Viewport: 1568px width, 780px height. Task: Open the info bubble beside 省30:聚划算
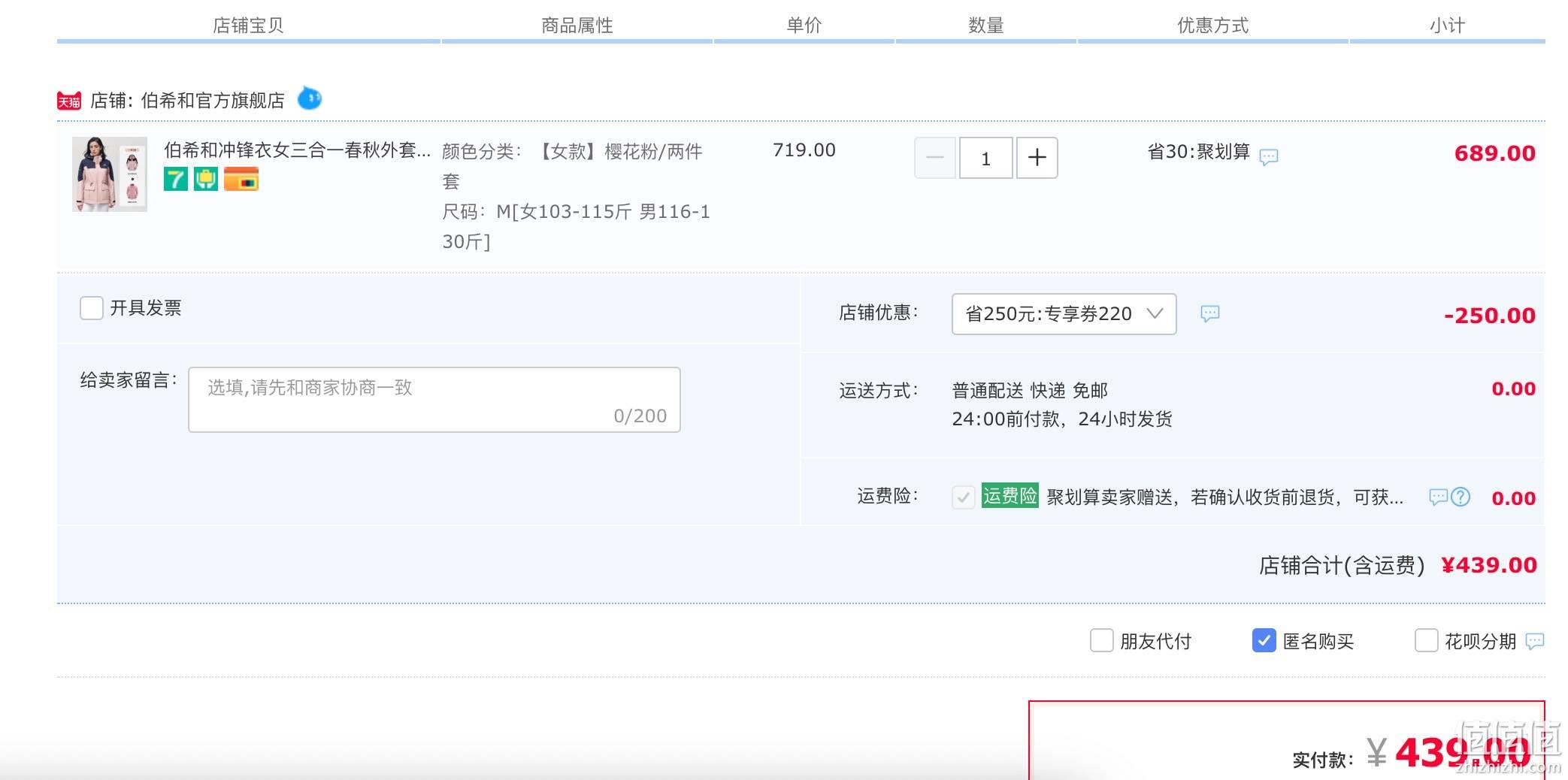pos(1269,156)
